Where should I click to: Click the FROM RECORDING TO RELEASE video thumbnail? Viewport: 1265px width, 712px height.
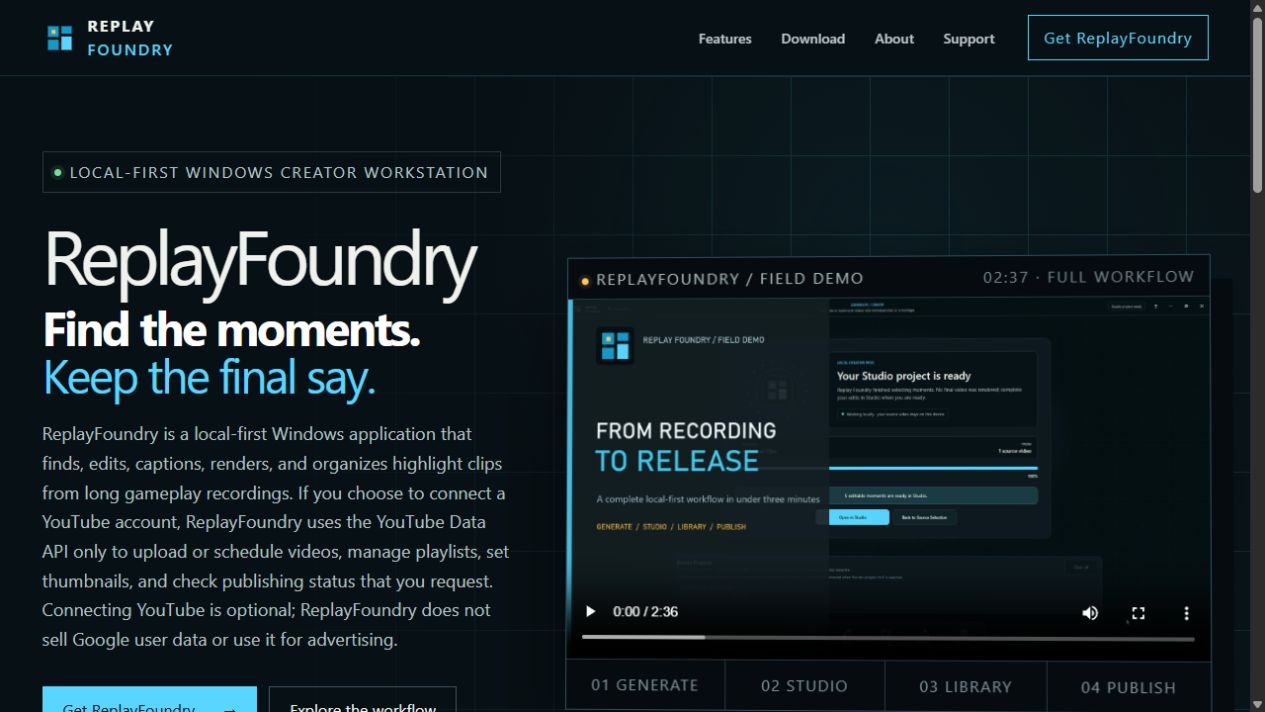(x=888, y=479)
